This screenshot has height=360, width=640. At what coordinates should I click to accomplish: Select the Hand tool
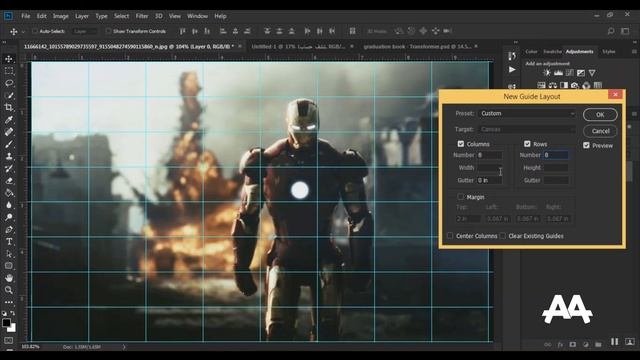tap(9, 278)
